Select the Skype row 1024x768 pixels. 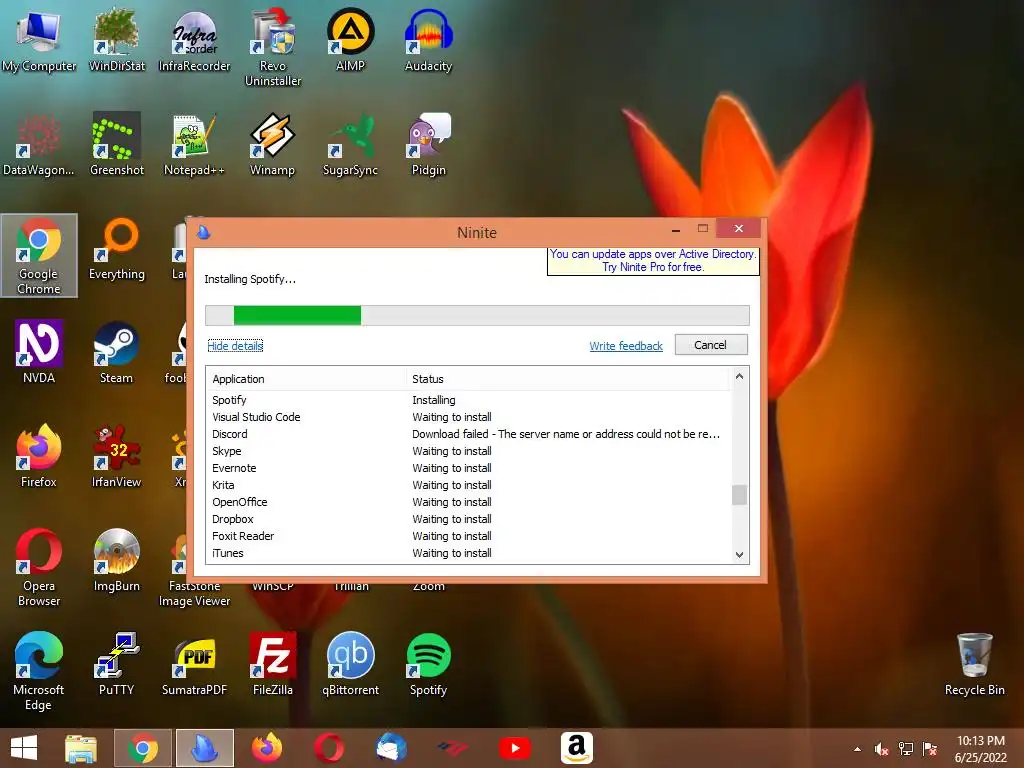(468, 451)
